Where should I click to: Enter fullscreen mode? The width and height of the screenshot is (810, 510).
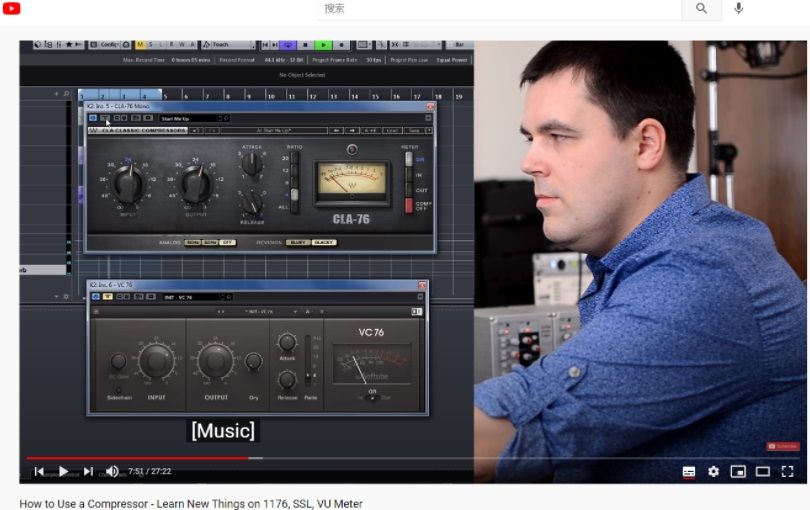pyautogui.click(x=787, y=471)
